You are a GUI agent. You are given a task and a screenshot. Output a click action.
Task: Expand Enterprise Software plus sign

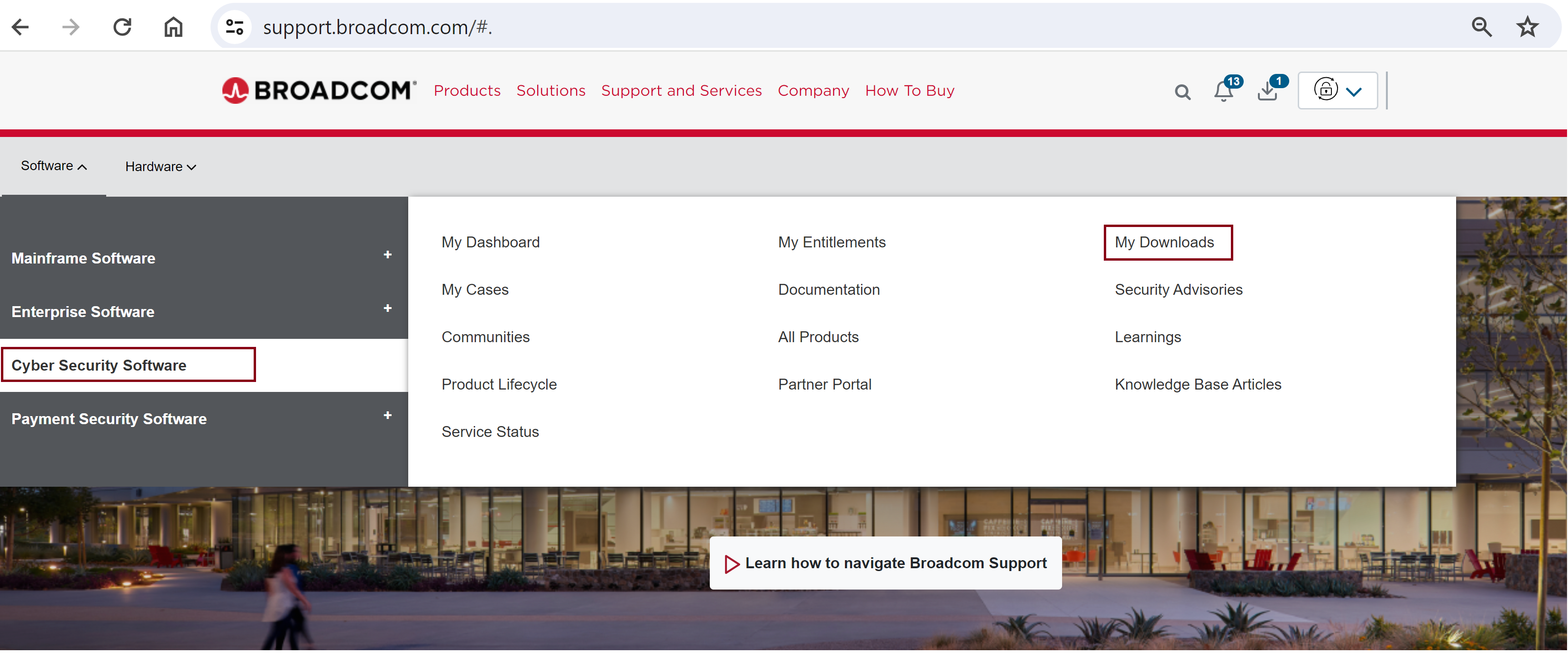pos(387,309)
